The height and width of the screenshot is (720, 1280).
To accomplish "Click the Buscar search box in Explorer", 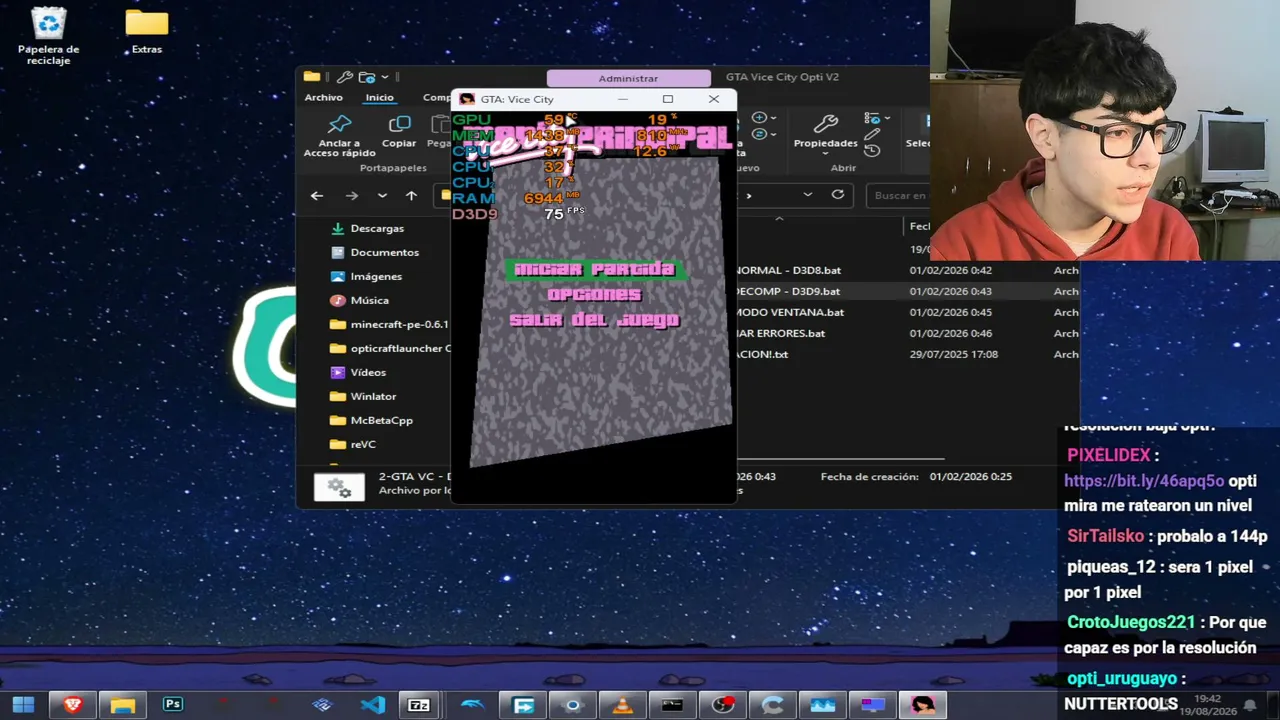I will [898, 195].
